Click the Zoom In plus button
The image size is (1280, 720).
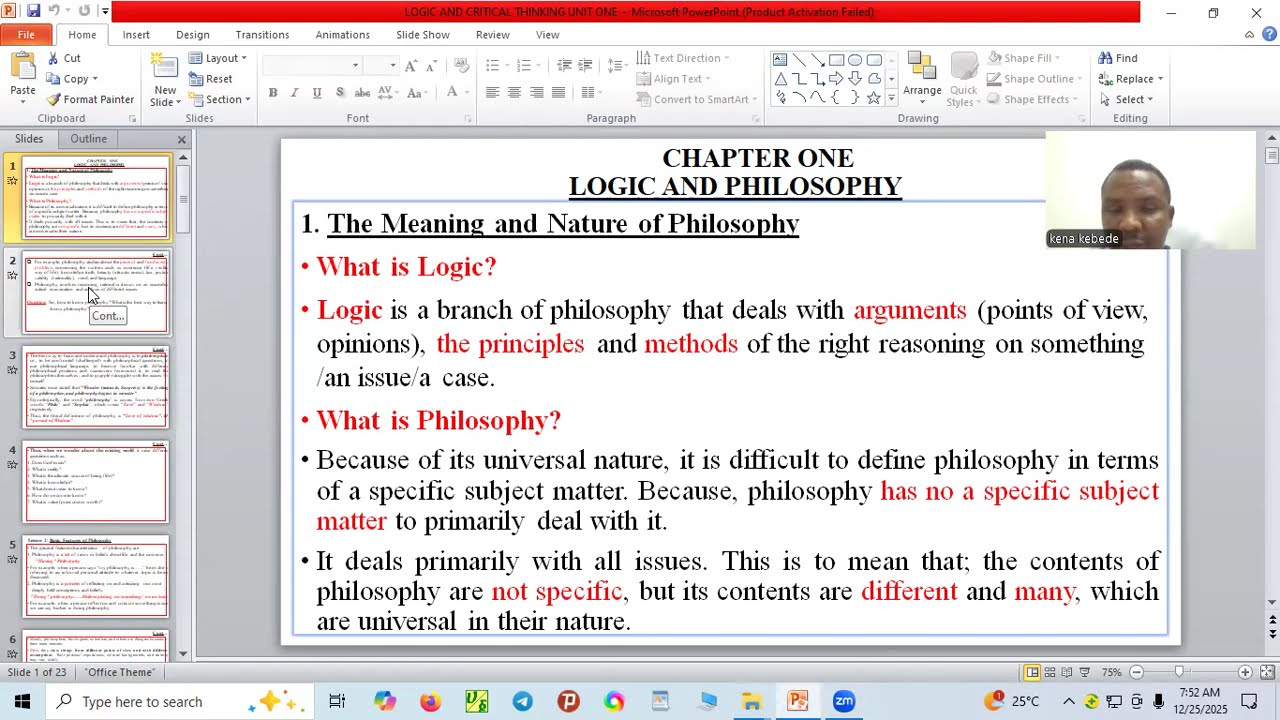point(1245,672)
